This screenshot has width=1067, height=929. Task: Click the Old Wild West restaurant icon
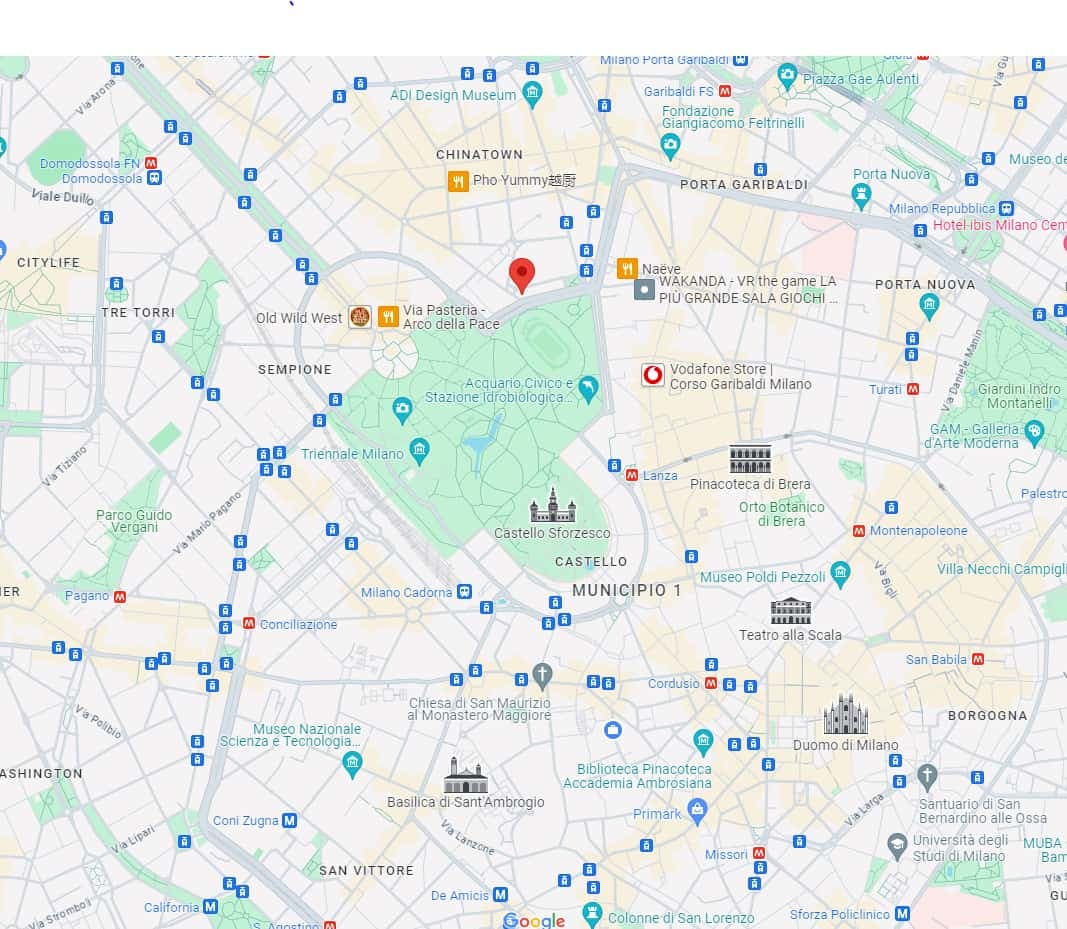[x=360, y=316]
